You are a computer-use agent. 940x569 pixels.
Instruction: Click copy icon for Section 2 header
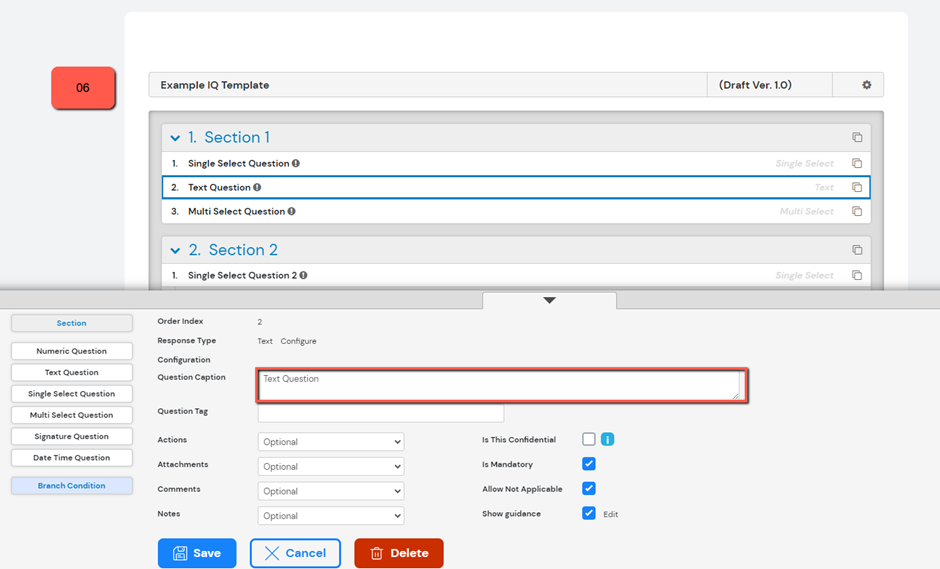tap(857, 250)
